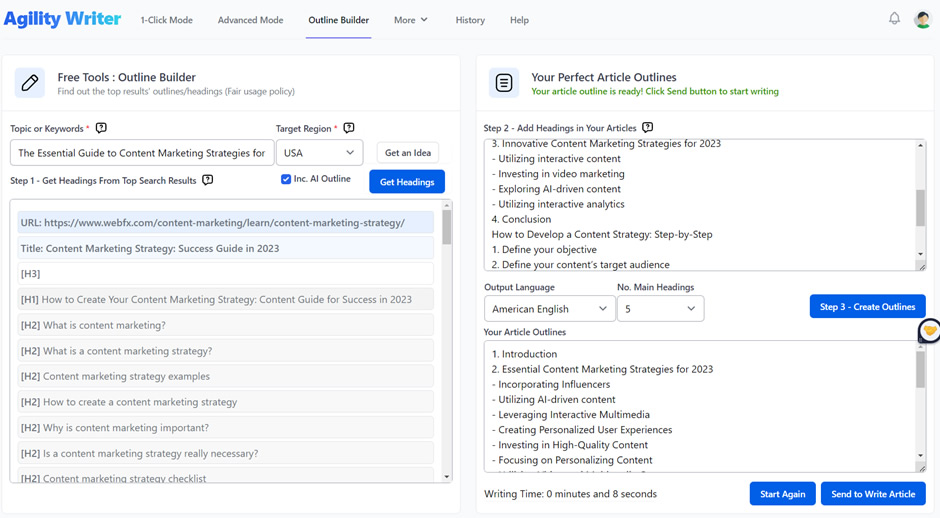Screen dimensions: 940x518
Task: Open help tooltip next to Topic or Keywords
Action: pyautogui.click(x=101, y=128)
